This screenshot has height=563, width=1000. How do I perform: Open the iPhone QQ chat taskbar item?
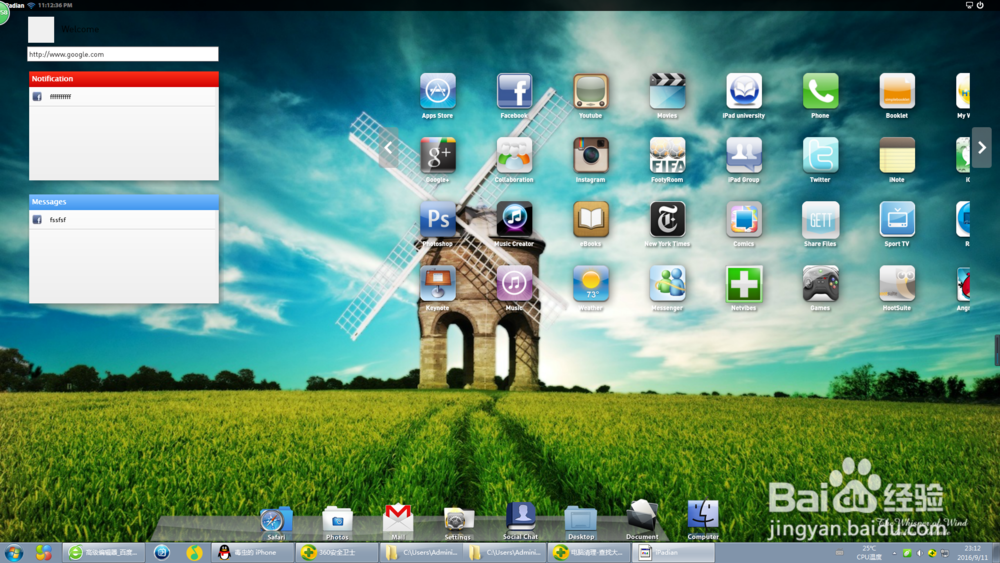pyautogui.click(x=253, y=553)
